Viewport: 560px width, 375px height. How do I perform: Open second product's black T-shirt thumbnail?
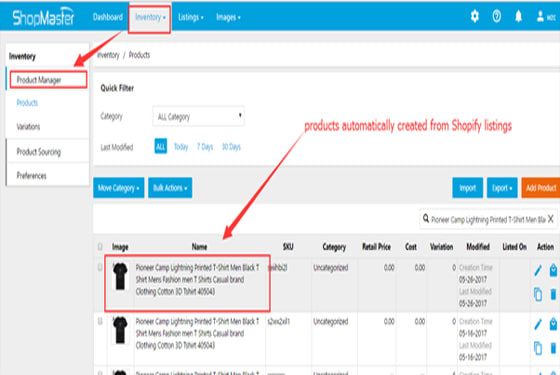pyautogui.click(x=120, y=330)
